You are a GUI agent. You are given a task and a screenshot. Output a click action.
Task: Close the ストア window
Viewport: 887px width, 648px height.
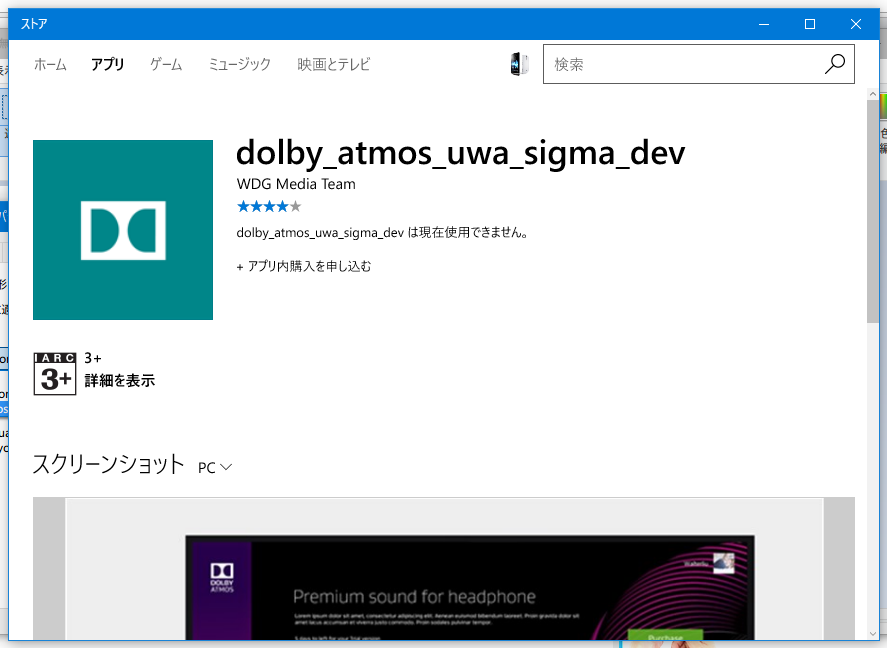[856, 24]
